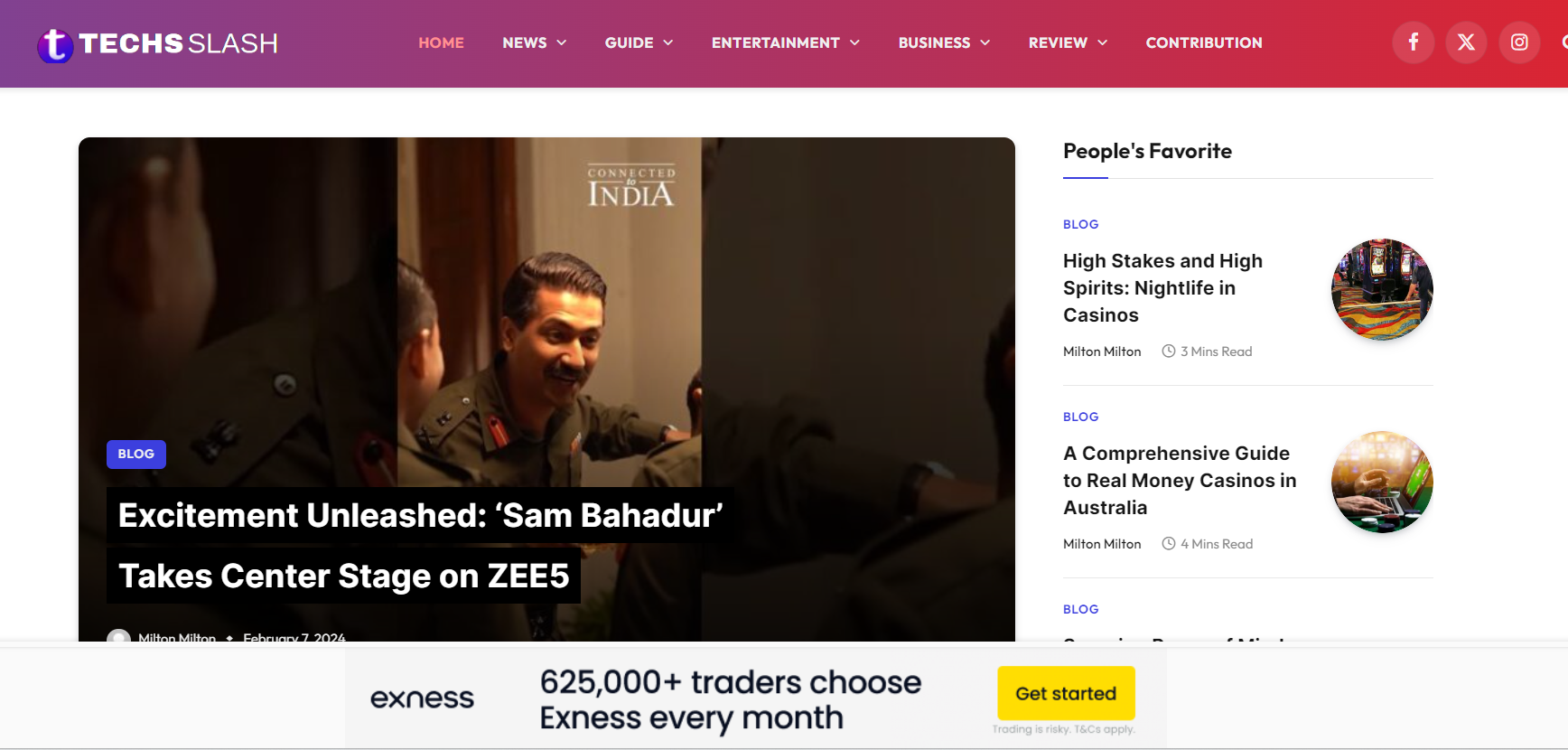Expand the News dropdown menu
The image size is (1568, 750).
coord(534,42)
